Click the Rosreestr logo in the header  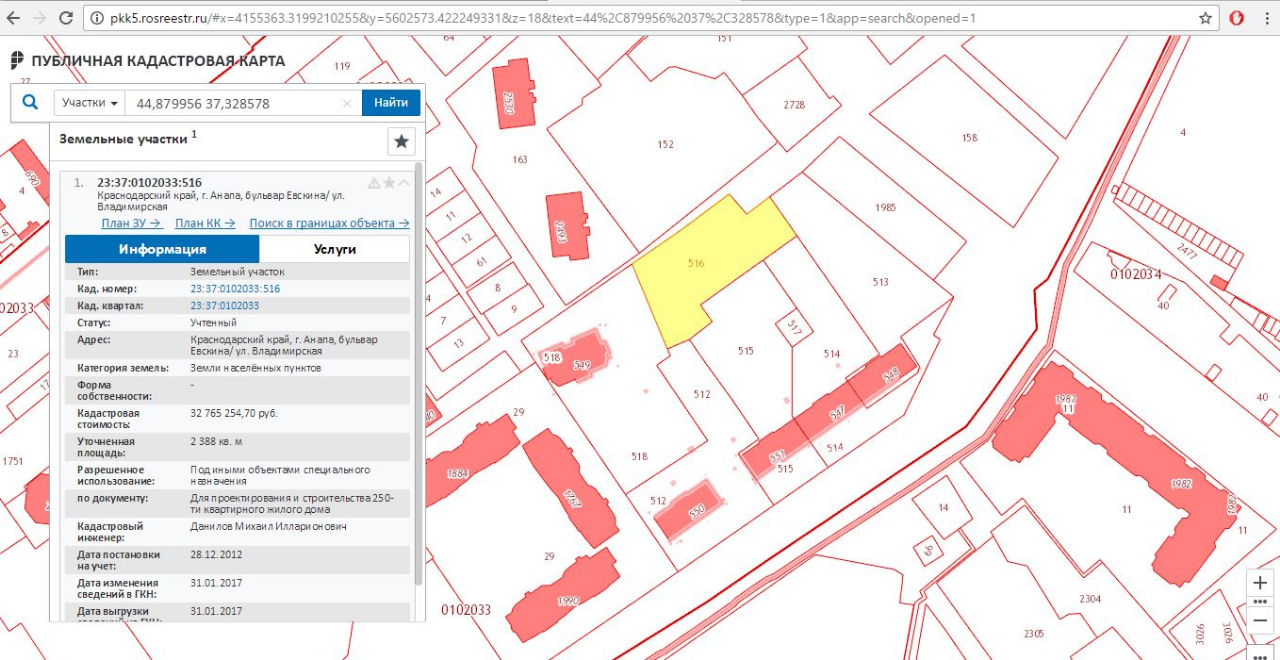pyautogui.click(x=17, y=60)
